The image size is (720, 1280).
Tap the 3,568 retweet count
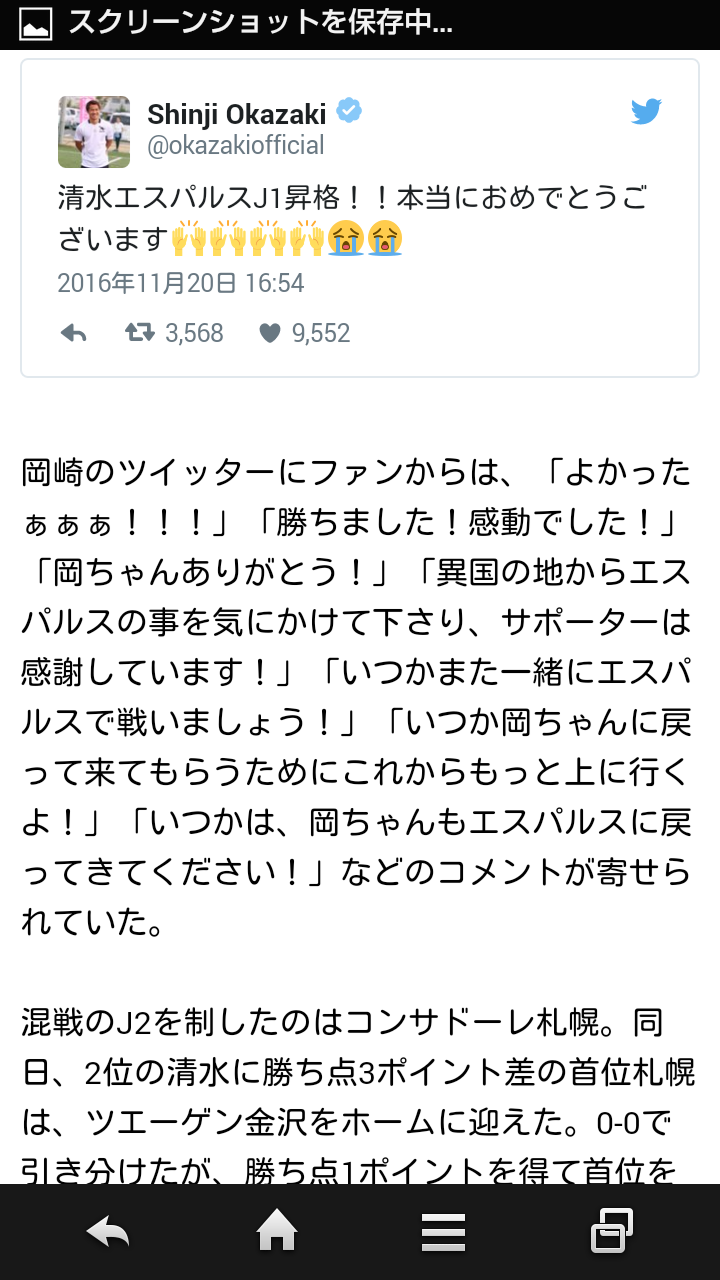(x=194, y=334)
